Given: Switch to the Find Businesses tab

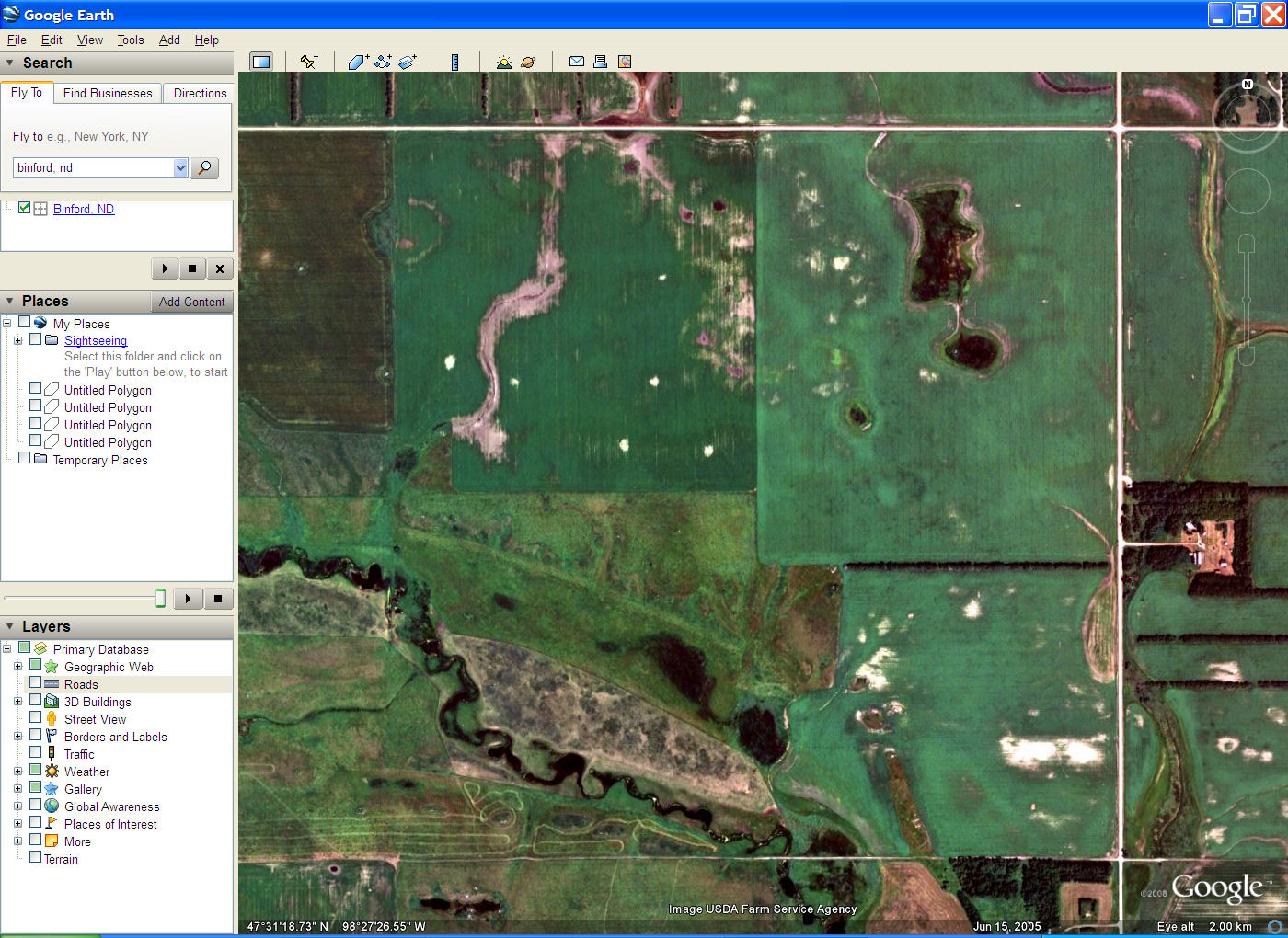Looking at the screenshot, I should [x=108, y=93].
